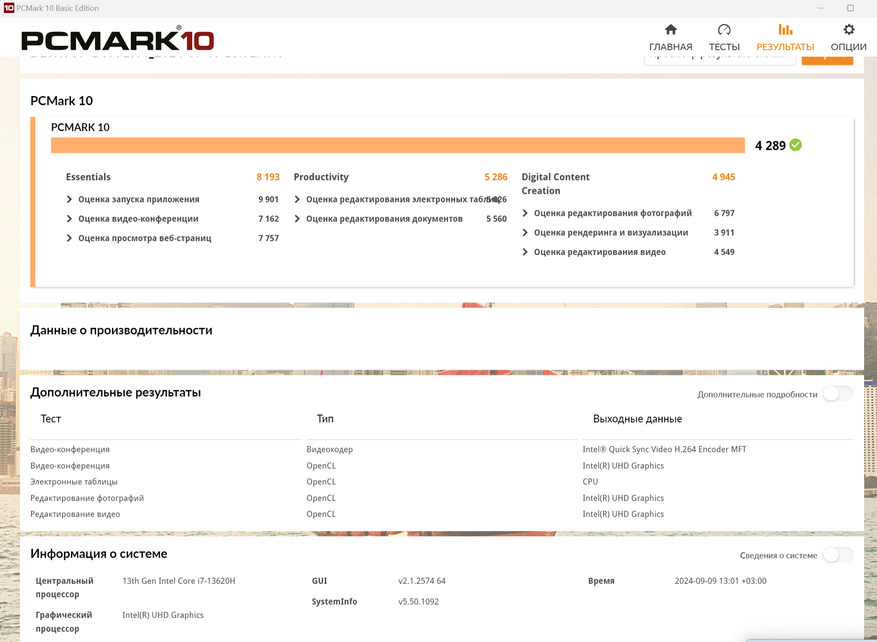Viewport: 877px width, 642px height.
Task: Click the green valid score checkmark
Action: point(795,145)
